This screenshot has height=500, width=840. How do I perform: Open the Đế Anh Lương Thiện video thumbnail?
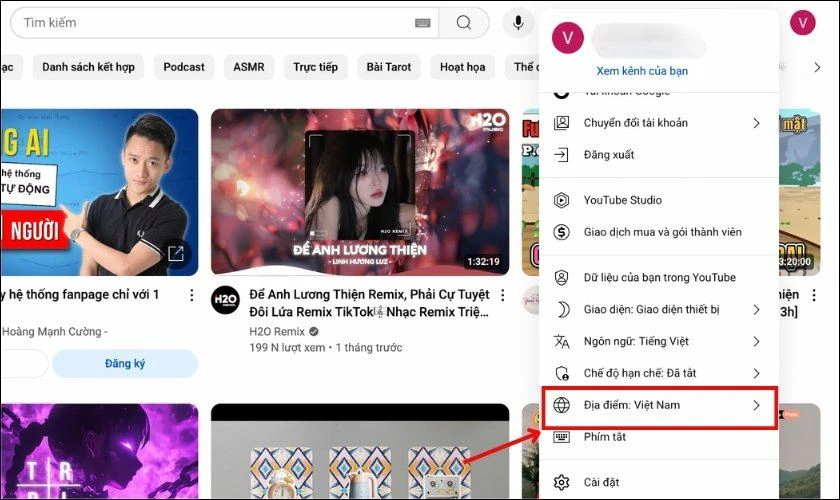360,192
